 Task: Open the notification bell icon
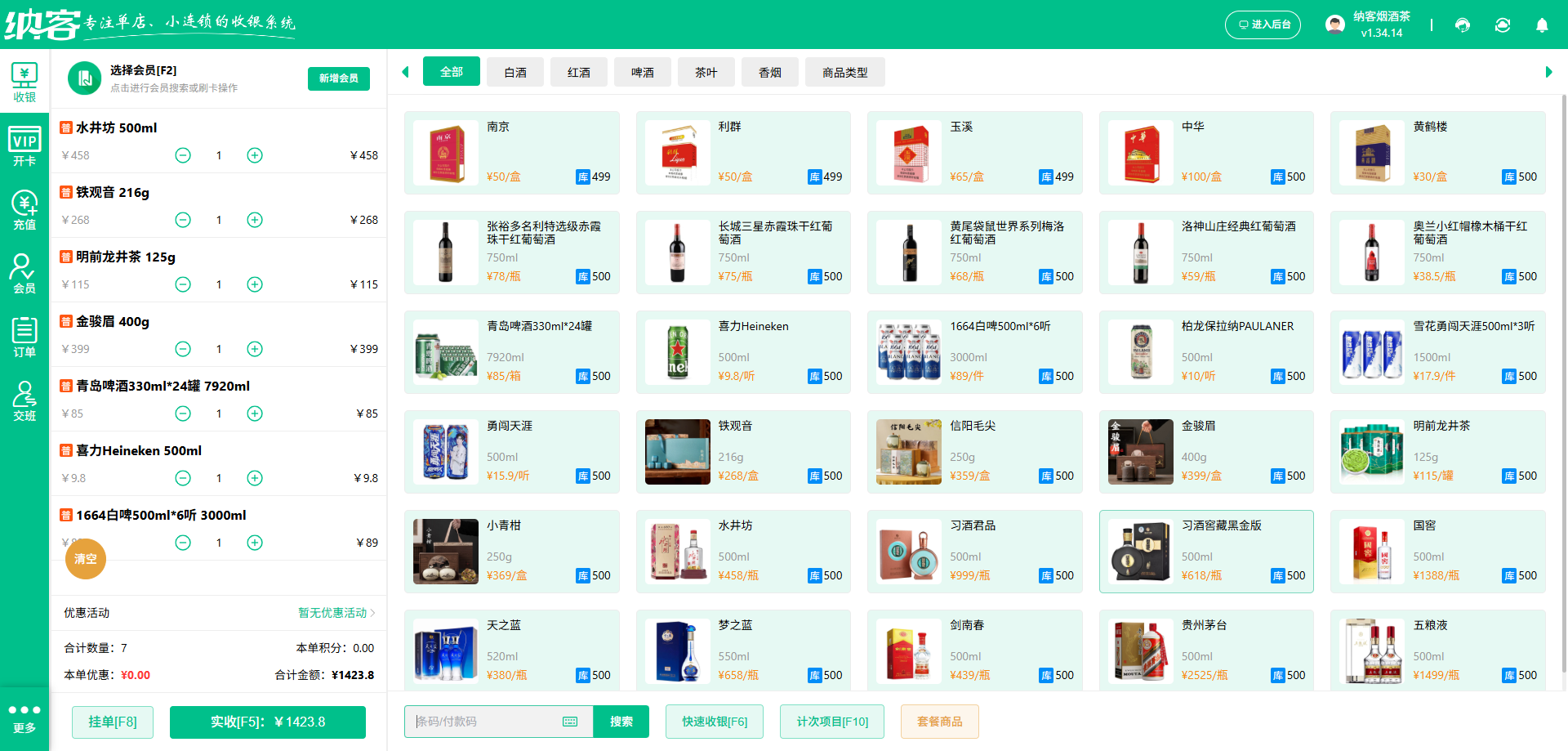tap(1542, 25)
